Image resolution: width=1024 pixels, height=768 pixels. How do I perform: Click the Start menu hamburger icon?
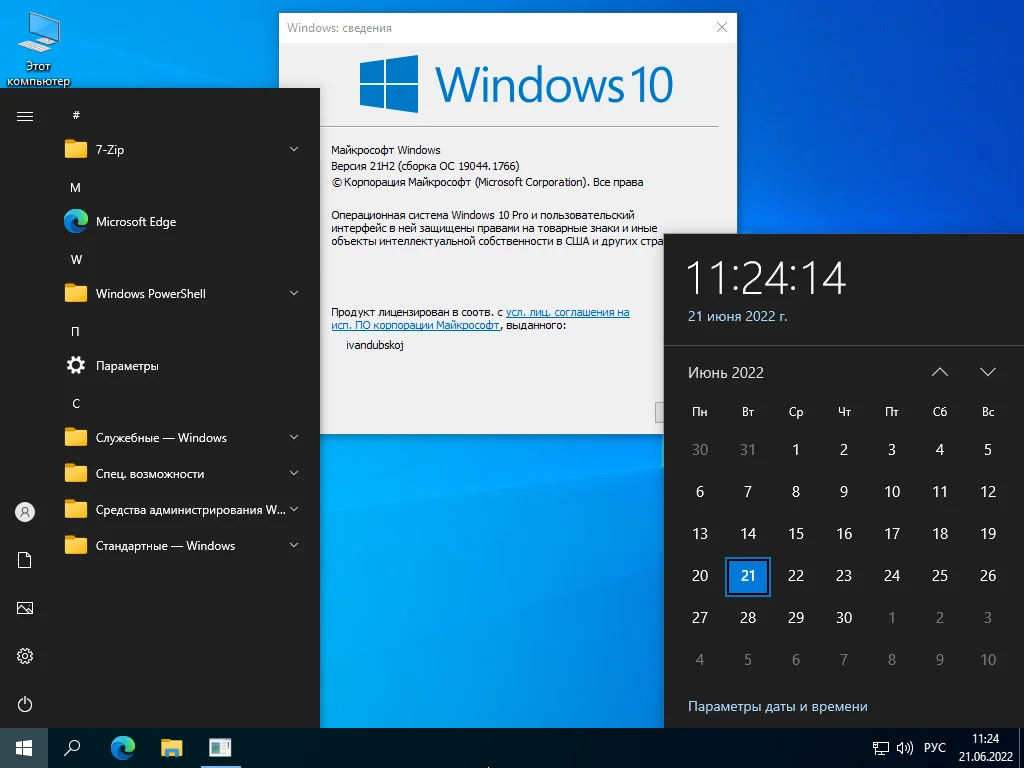click(25, 116)
